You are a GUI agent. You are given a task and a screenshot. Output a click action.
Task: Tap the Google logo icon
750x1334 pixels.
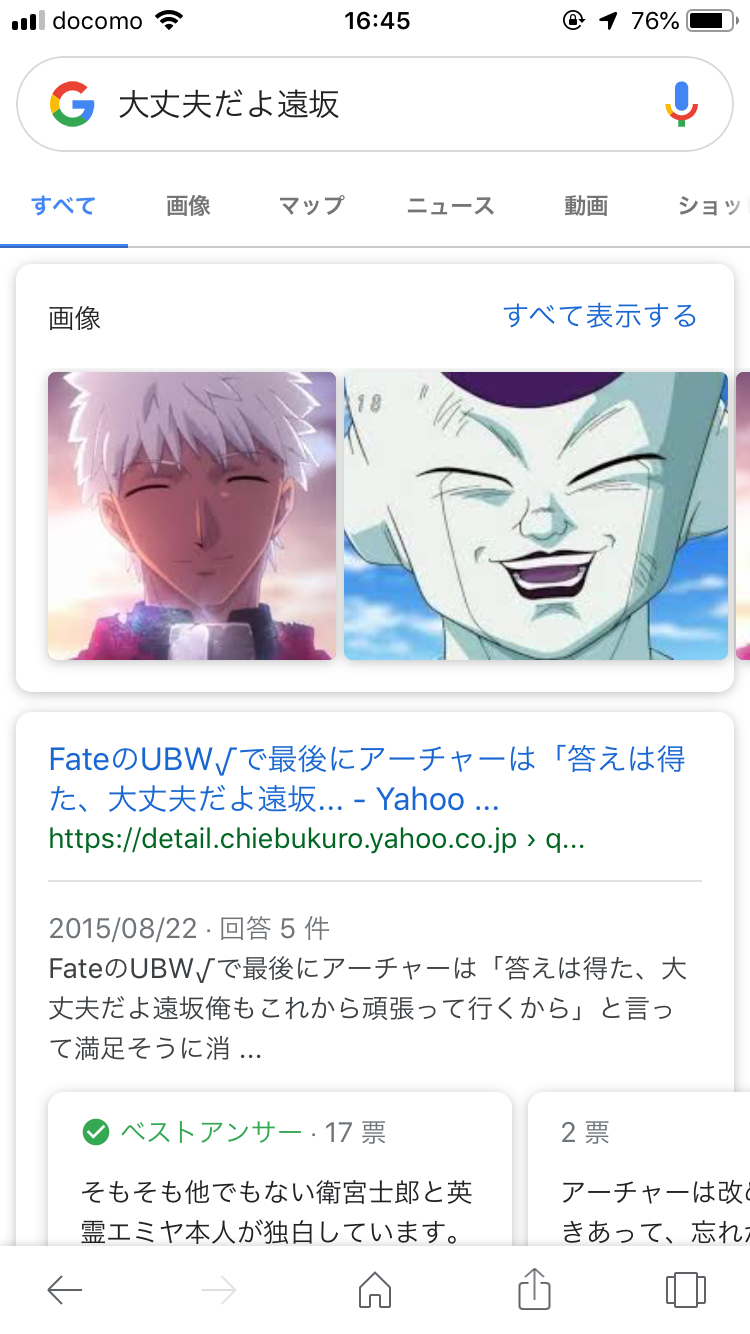[72, 104]
